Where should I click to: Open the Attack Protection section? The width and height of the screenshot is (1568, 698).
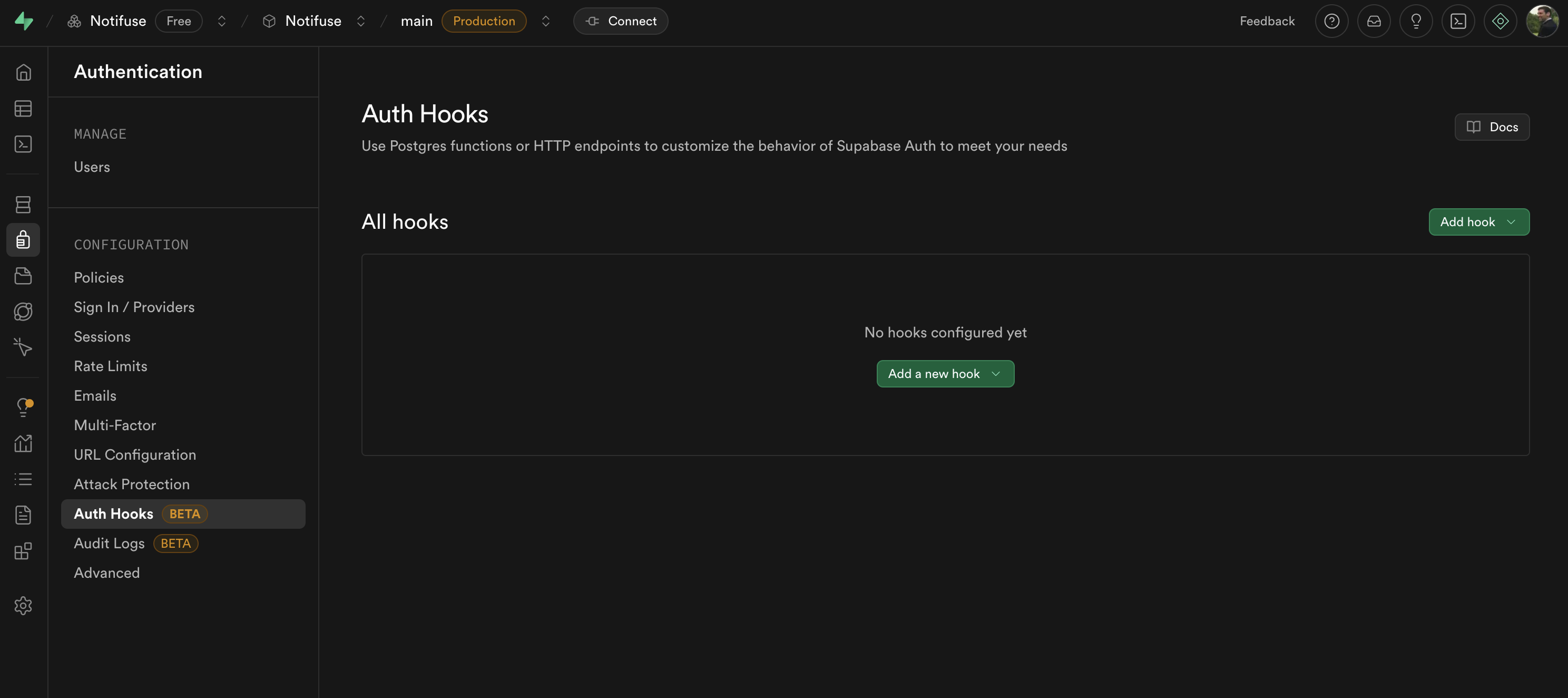coord(132,483)
